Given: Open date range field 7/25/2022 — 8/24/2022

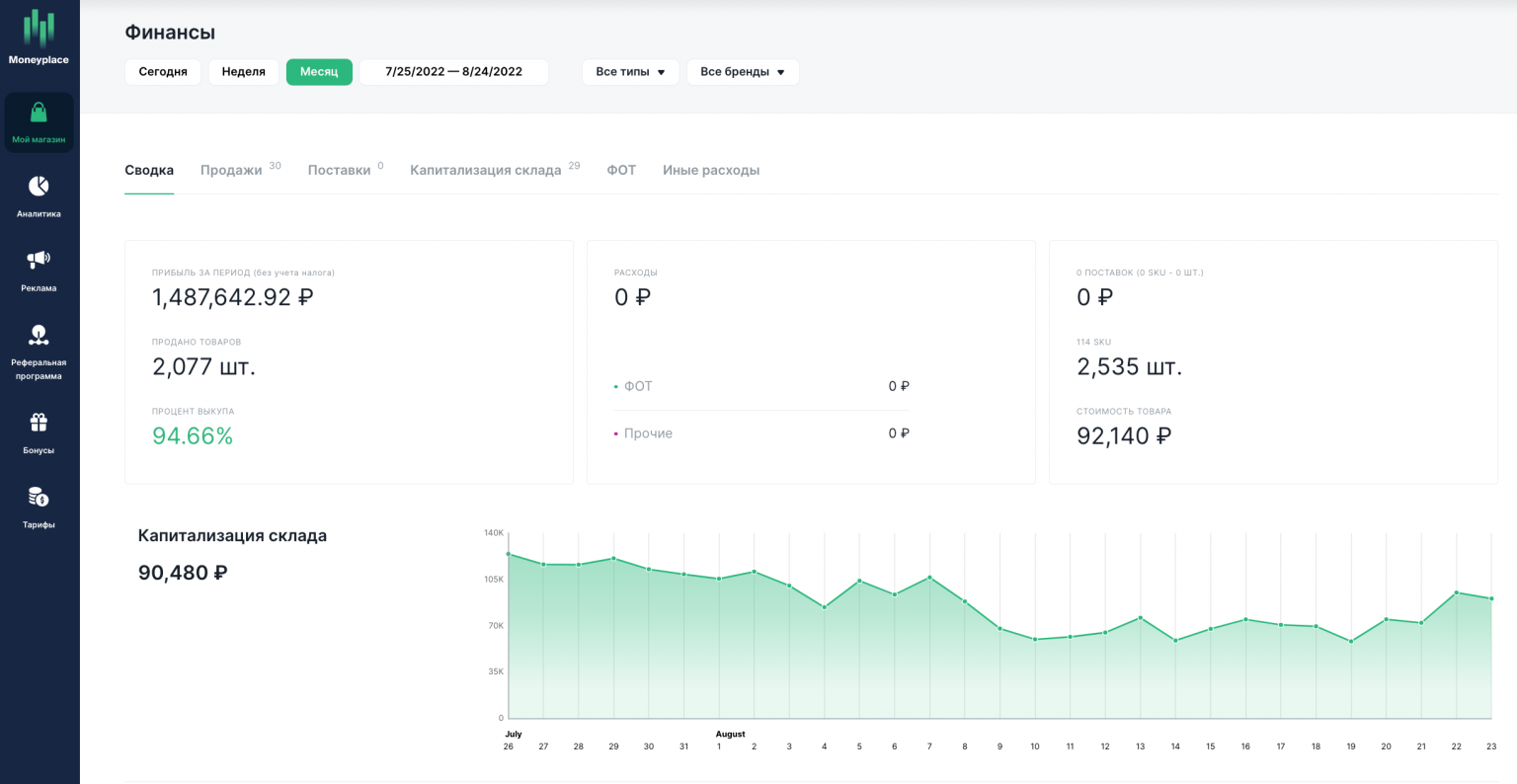Looking at the screenshot, I should pyautogui.click(x=453, y=72).
